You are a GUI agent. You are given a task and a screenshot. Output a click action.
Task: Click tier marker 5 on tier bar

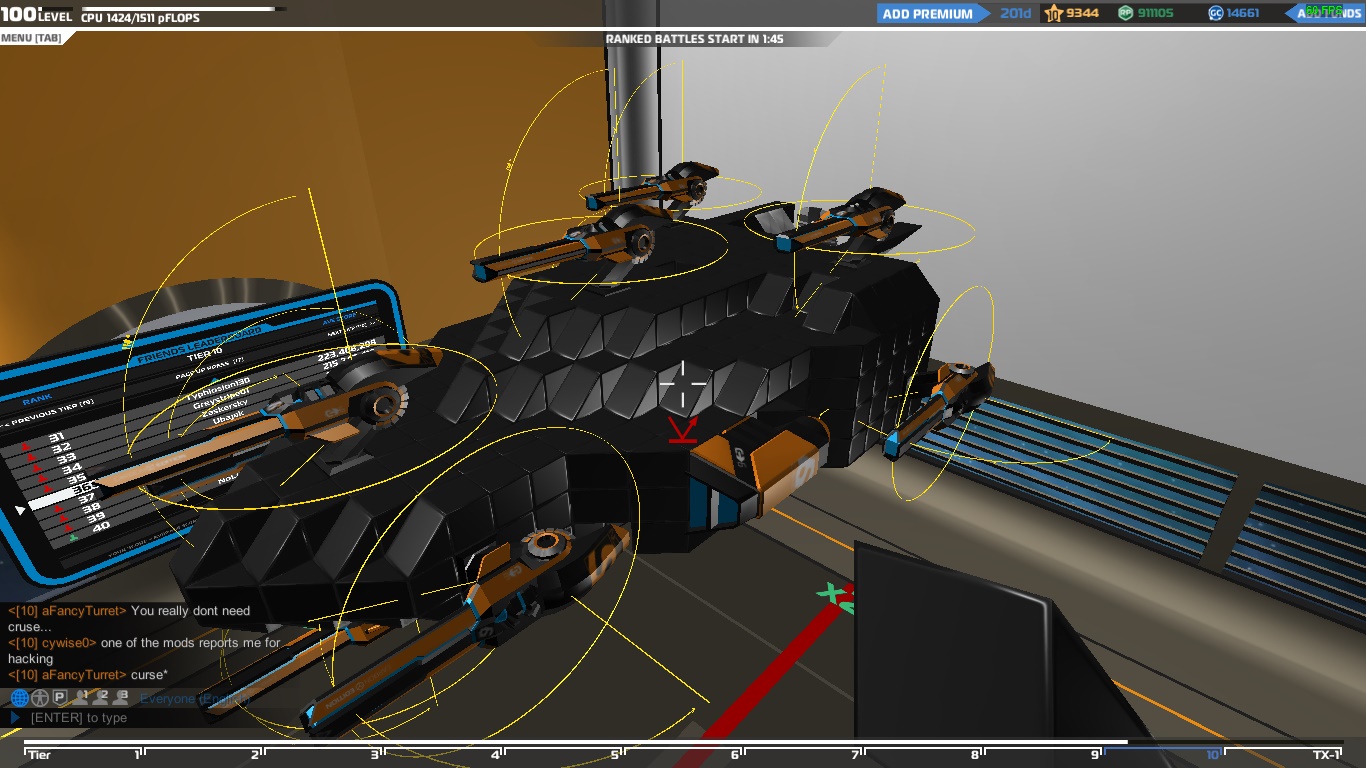point(616,754)
